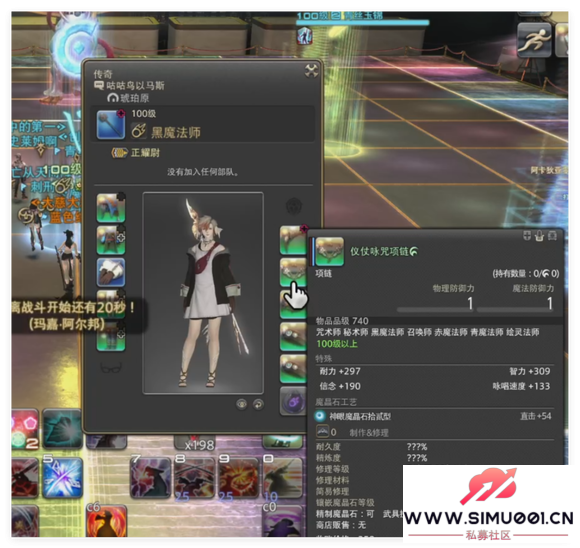Image resolution: width=580 pixels, height=548 pixels.
Task: Click the staff weapon icon beside 100级
Action: (111, 125)
